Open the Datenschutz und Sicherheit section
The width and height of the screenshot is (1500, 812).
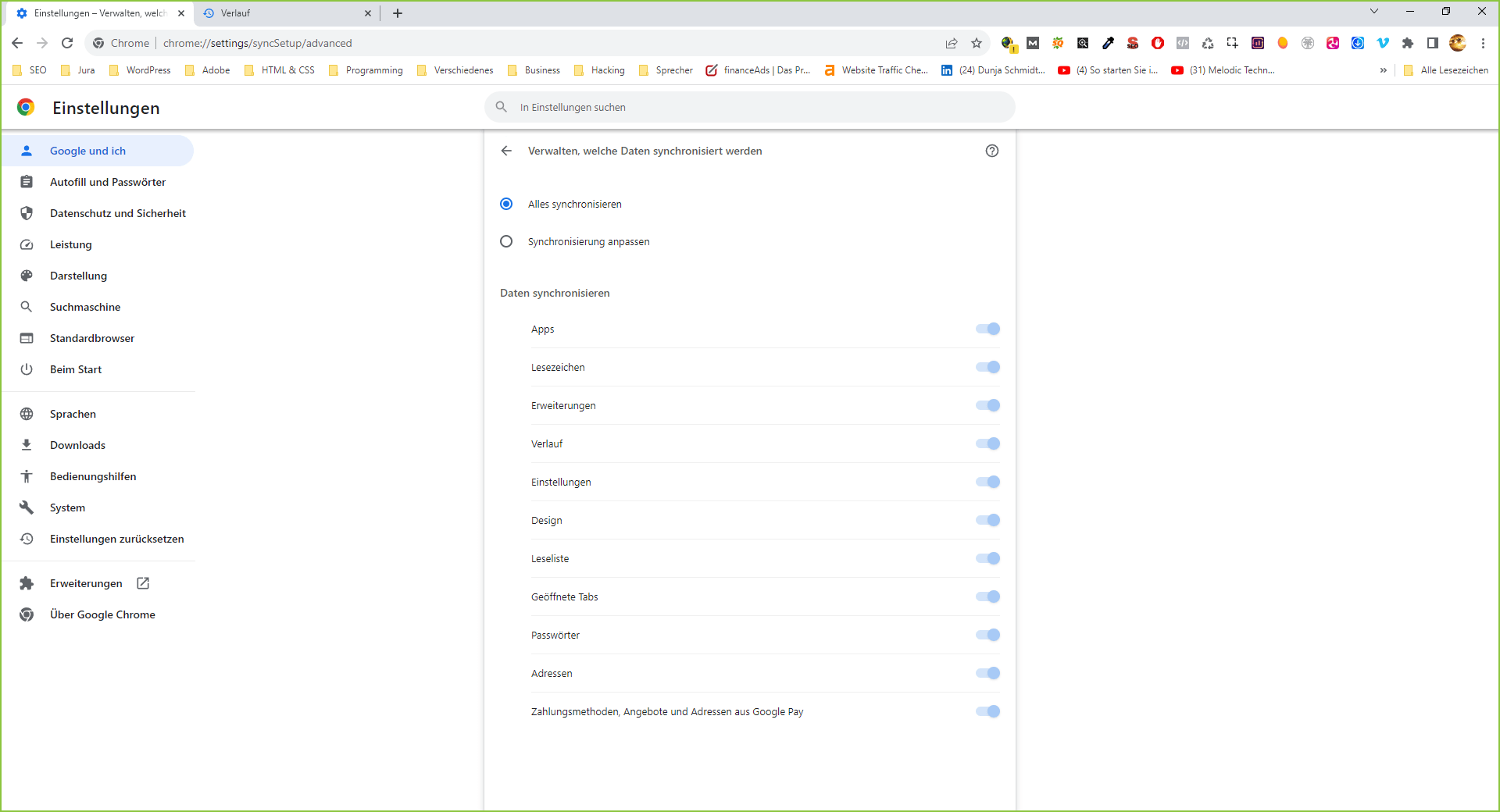pos(117,212)
